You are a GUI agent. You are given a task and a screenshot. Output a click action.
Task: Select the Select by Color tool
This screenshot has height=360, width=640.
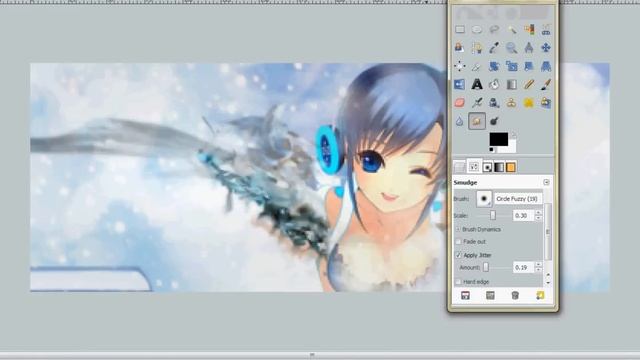[x=529, y=30]
